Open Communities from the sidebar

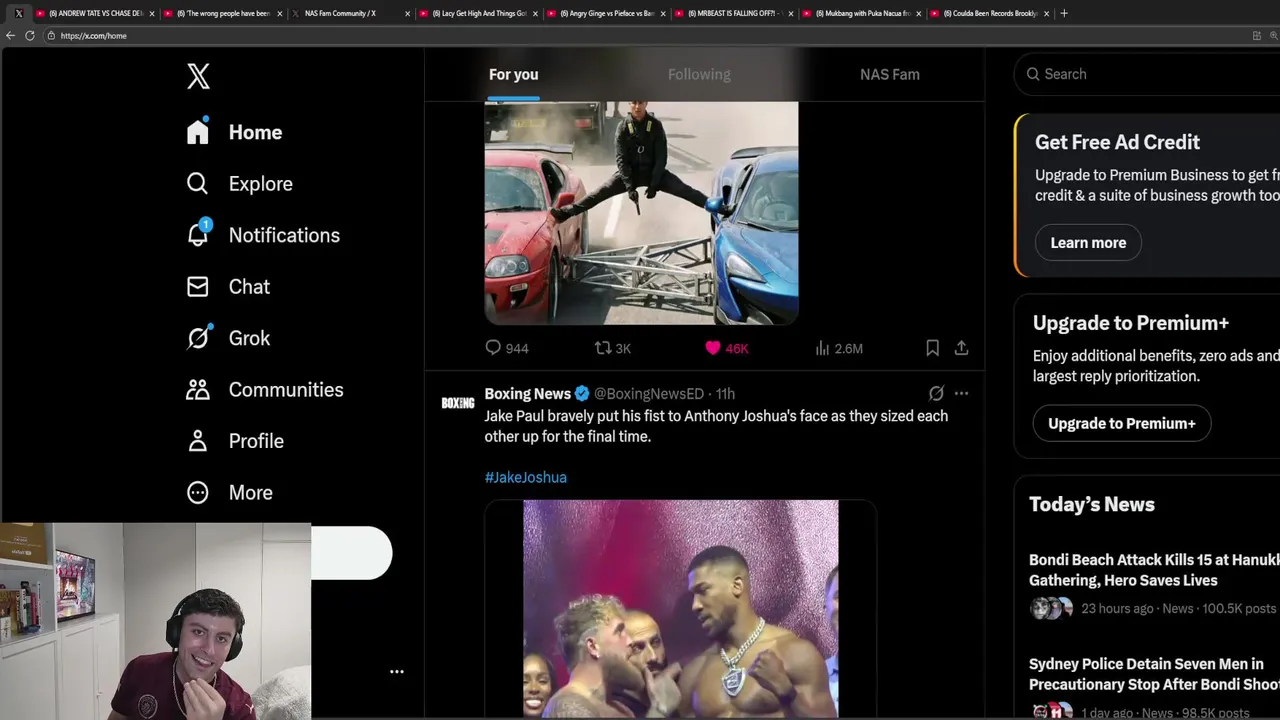264,390
